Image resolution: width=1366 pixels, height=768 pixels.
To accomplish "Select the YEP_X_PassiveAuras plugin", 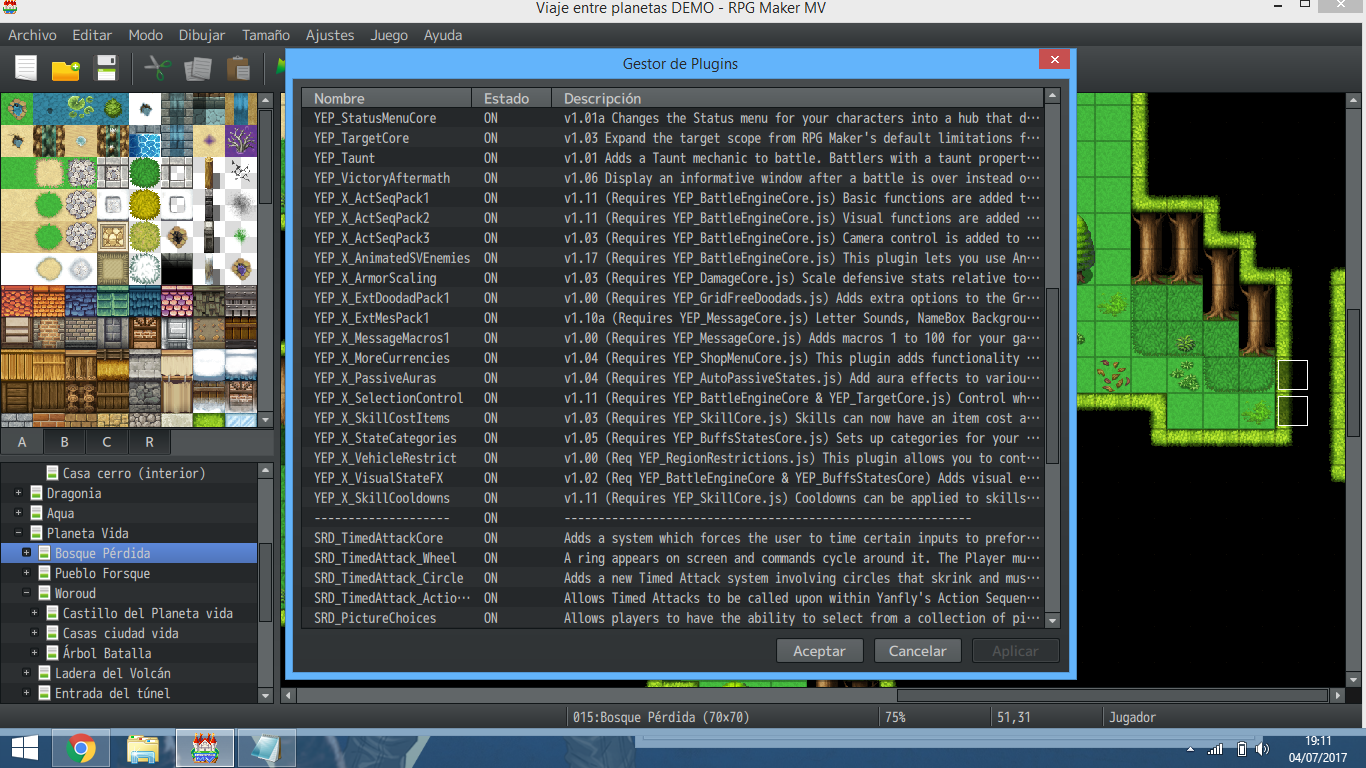I will pyautogui.click(x=673, y=378).
